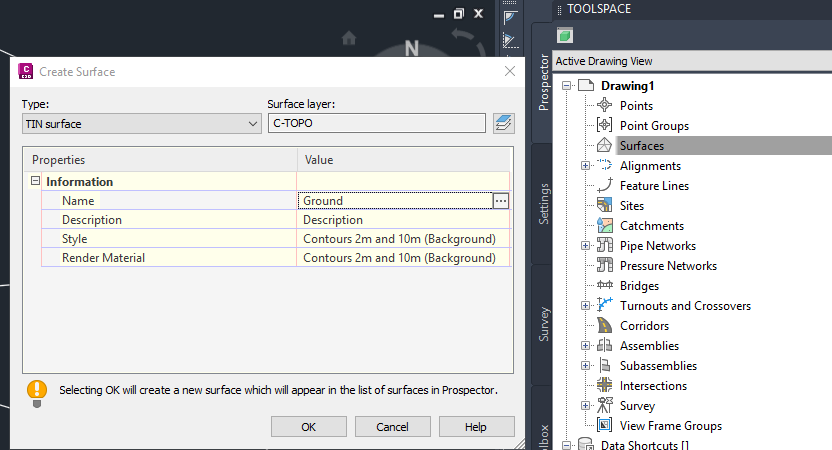Click the Style value Contours 2m and 10m
The image size is (832, 450).
[403, 239]
